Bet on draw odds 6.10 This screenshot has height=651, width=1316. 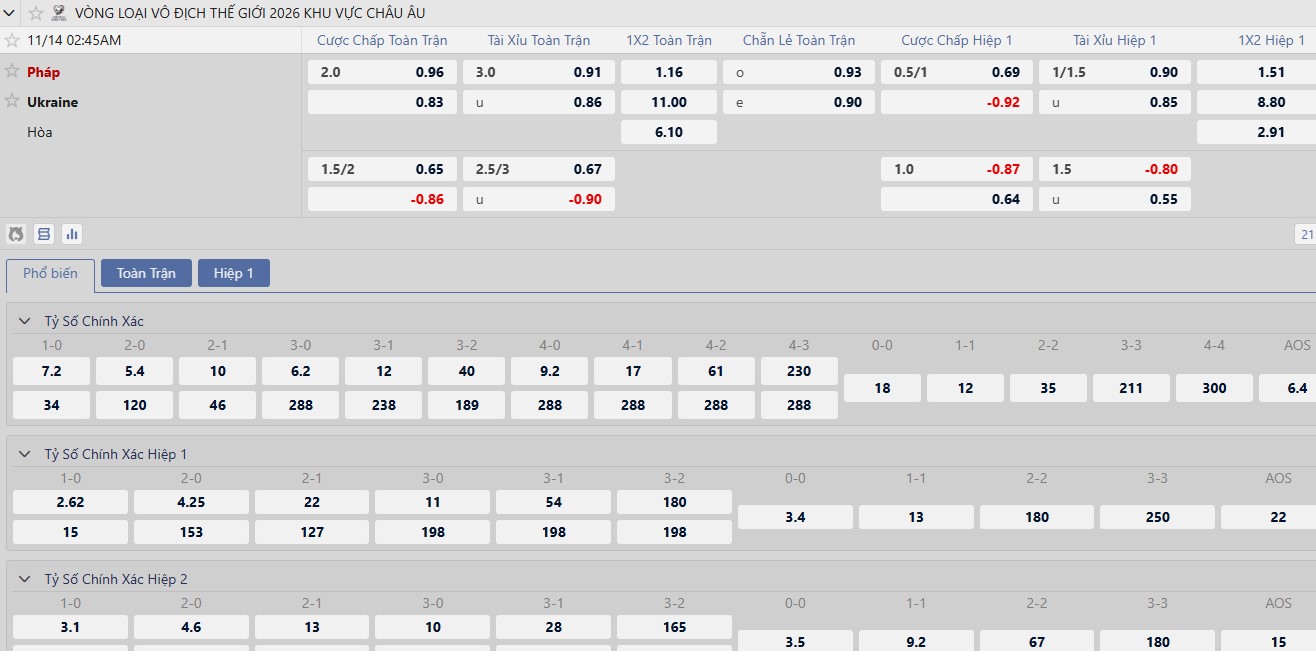tap(668, 132)
